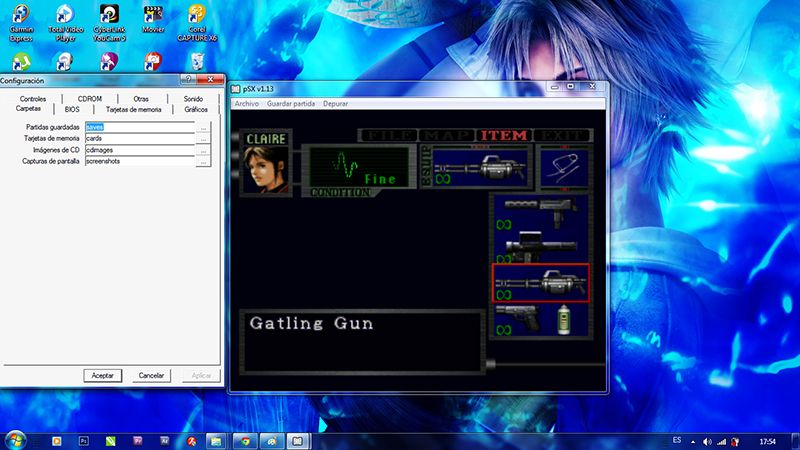Screen dimensions: 800x450
Task: Click the Fine condition ECG display
Action: click(360, 167)
